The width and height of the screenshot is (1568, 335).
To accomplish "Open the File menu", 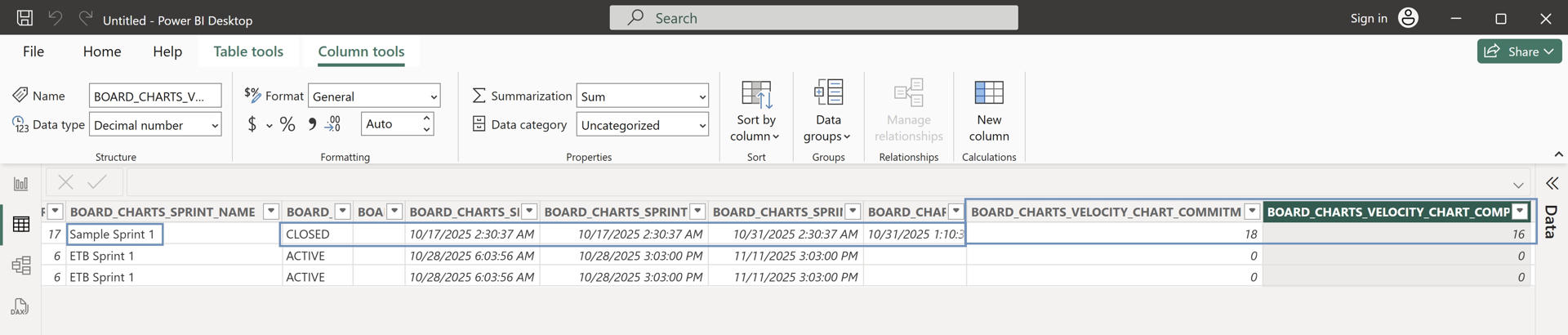I will point(33,51).
